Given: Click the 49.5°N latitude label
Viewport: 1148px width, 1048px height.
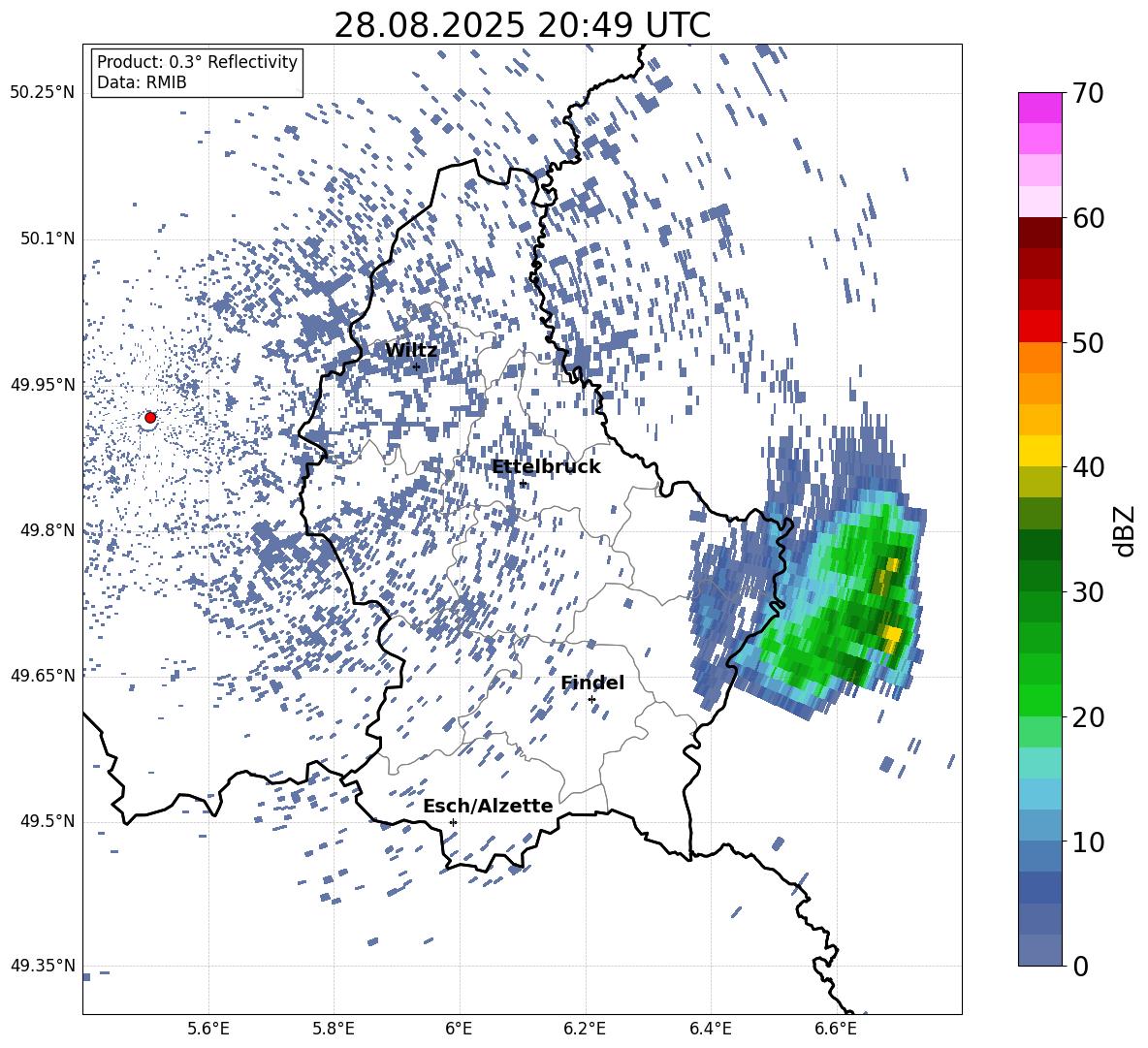Looking at the screenshot, I should [48, 822].
